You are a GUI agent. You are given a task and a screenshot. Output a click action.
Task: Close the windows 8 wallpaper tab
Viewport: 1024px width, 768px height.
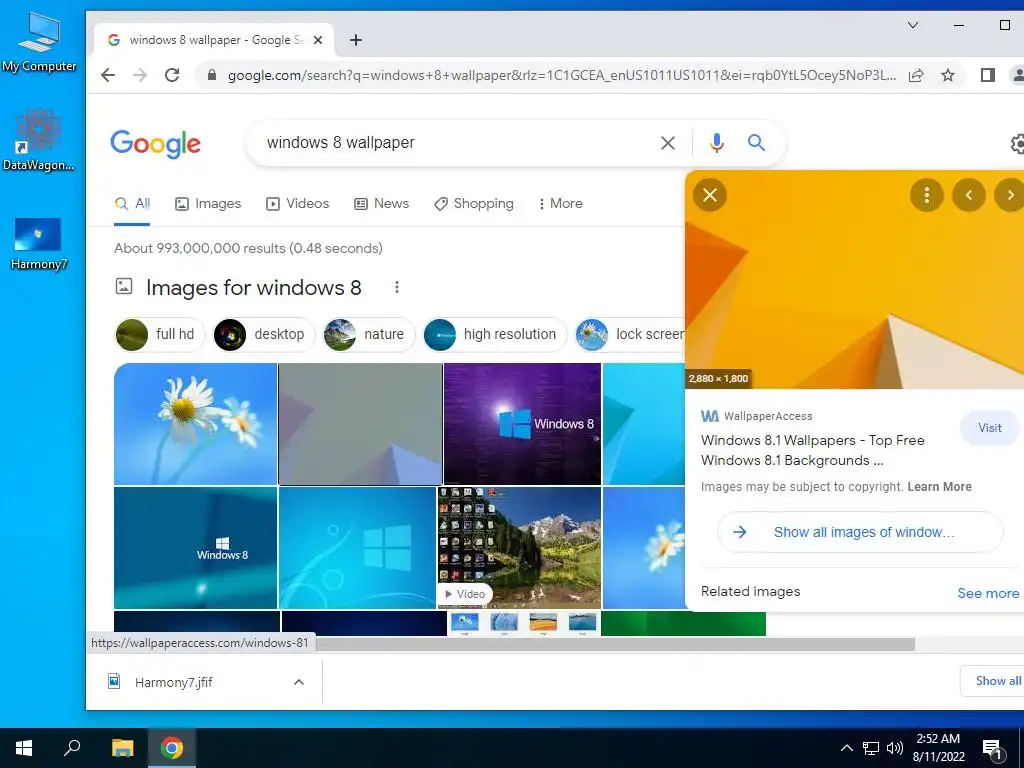318,40
